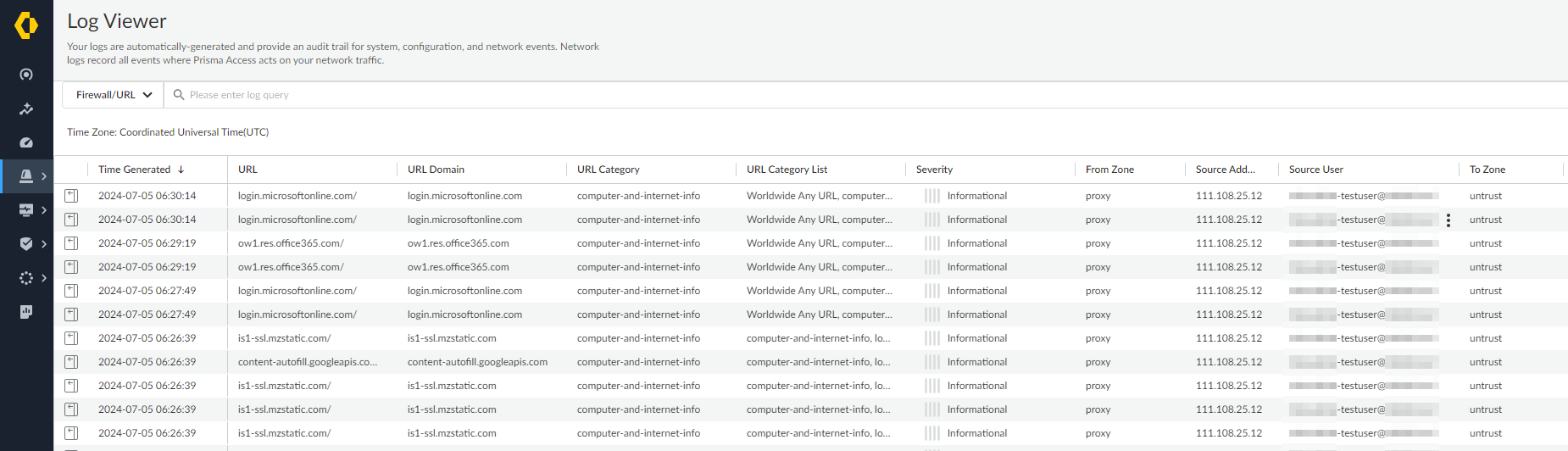The image size is (1568, 451).
Task: Open log detail icon for first row
Action: pyautogui.click(x=72, y=196)
